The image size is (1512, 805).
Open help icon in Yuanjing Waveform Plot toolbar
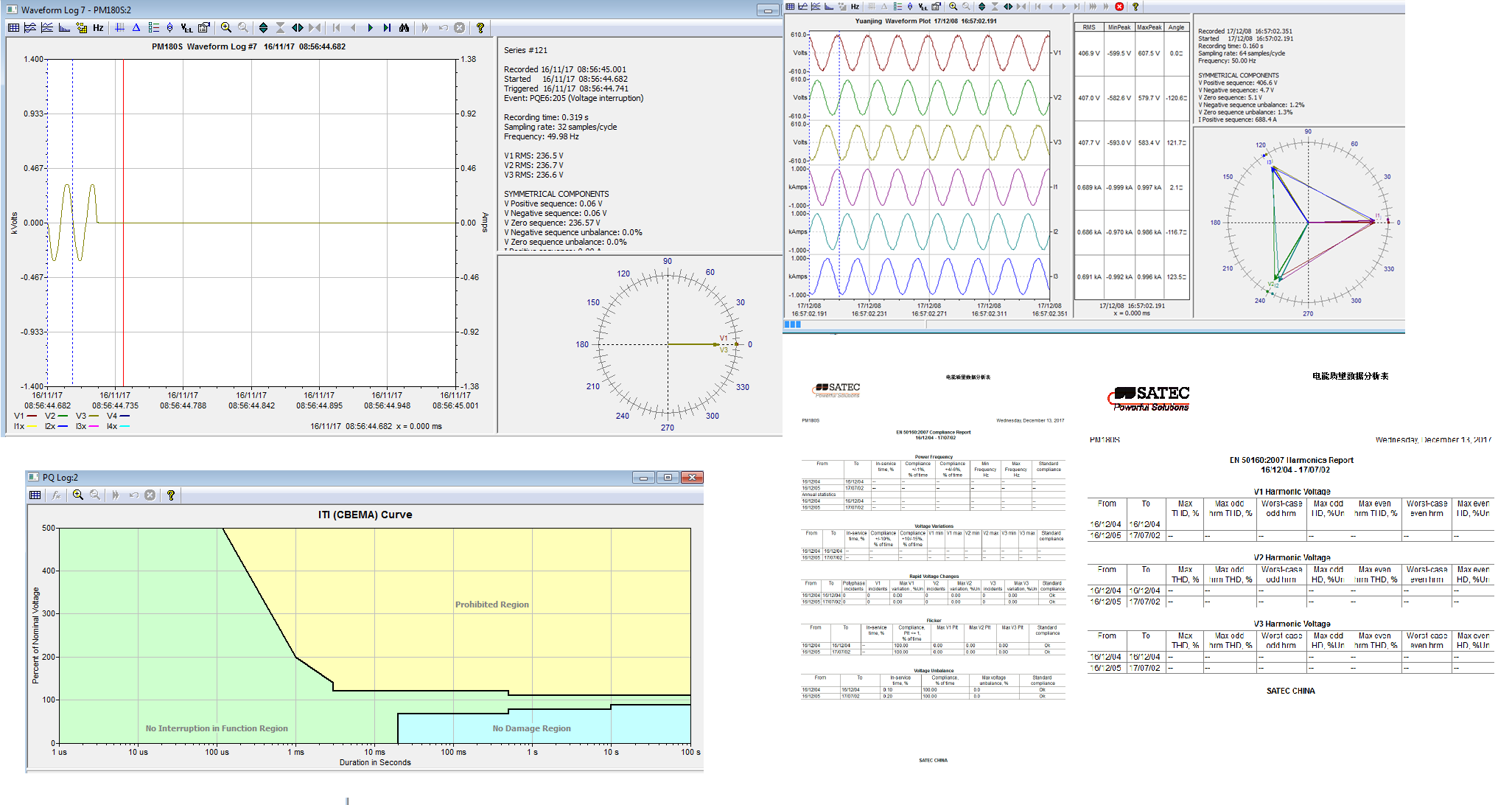click(1135, 7)
